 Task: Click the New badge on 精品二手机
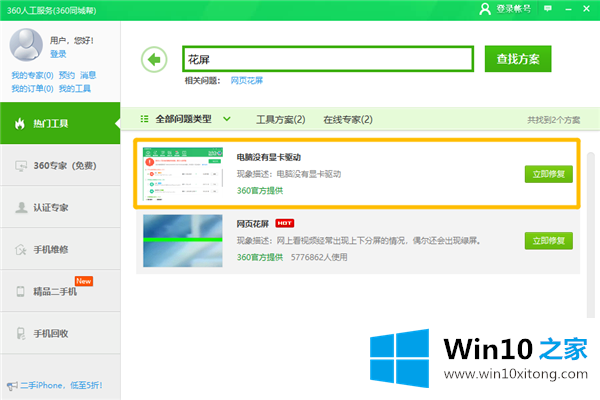[x=83, y=281]
